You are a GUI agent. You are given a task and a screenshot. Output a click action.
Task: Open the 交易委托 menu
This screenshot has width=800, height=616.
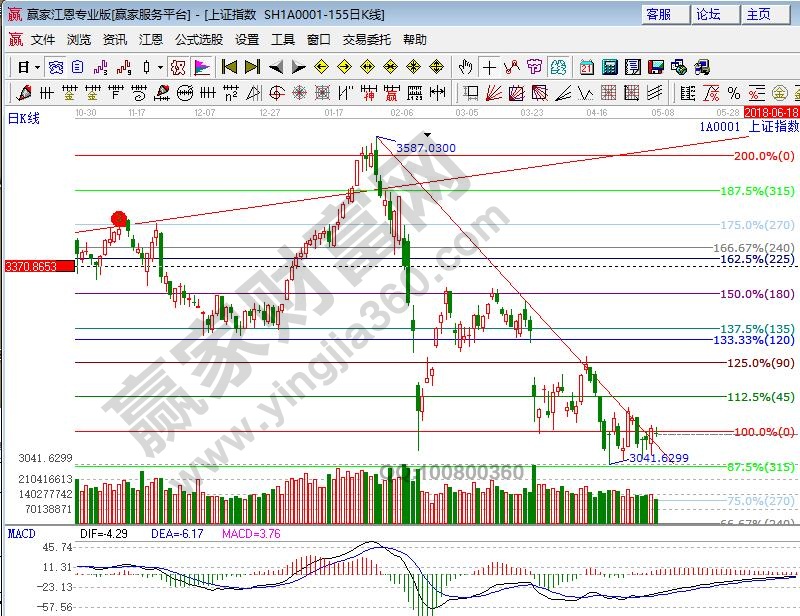coord(367,40)
